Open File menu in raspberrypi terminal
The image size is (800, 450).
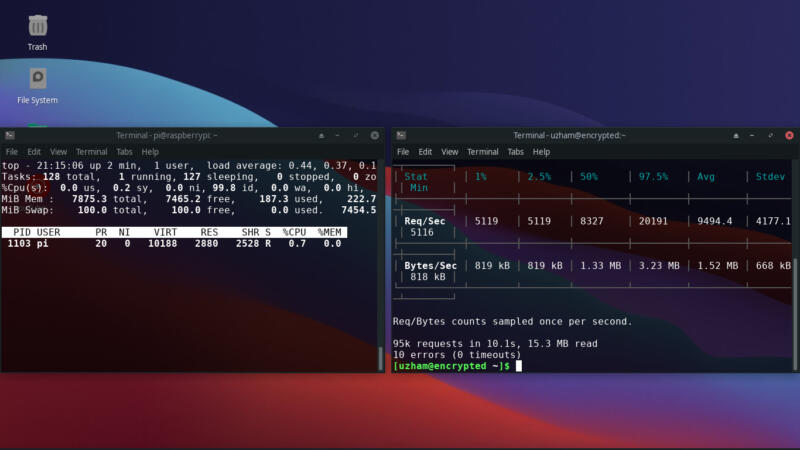click(11, 152)
